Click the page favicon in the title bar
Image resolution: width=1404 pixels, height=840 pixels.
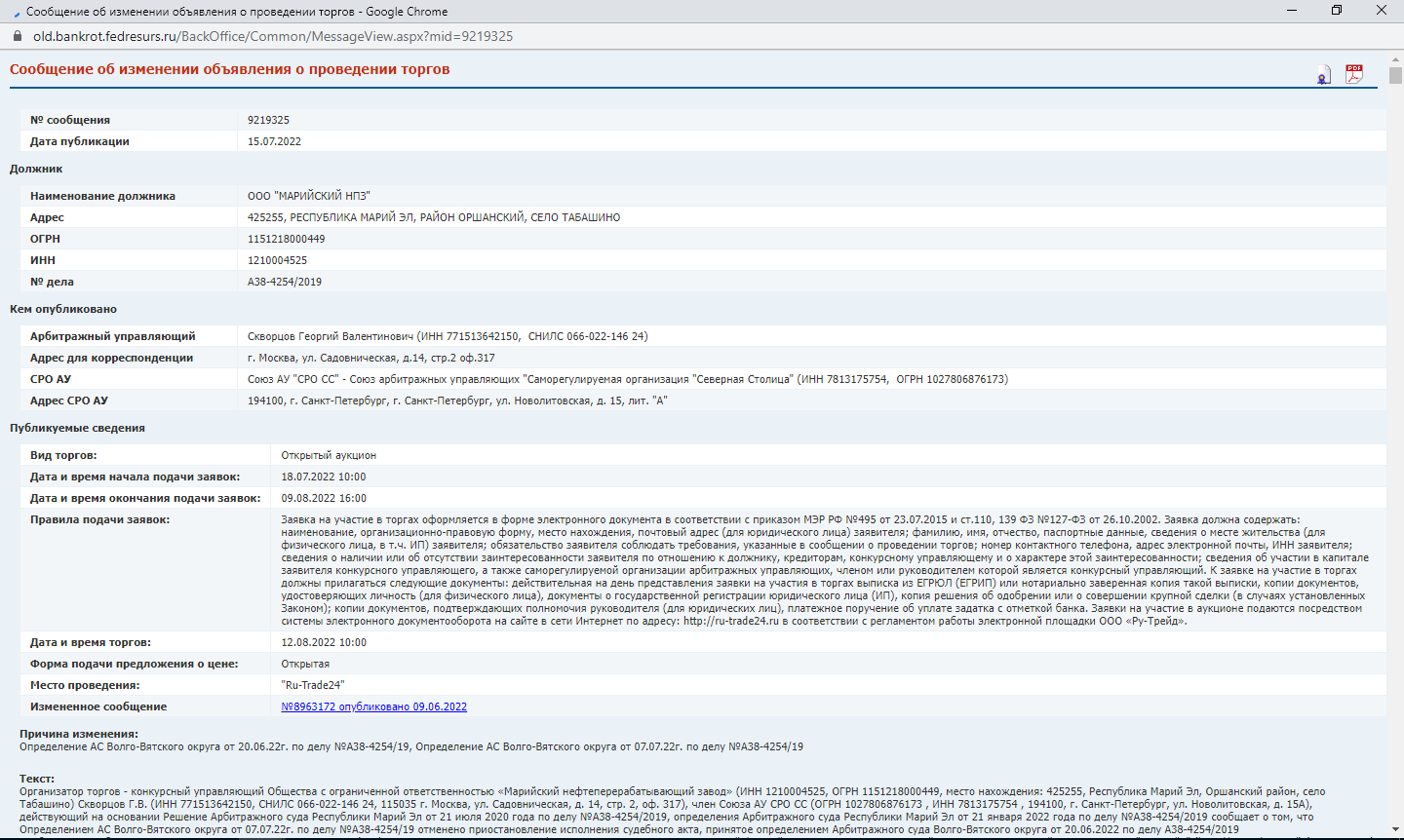tap(16, 12)
